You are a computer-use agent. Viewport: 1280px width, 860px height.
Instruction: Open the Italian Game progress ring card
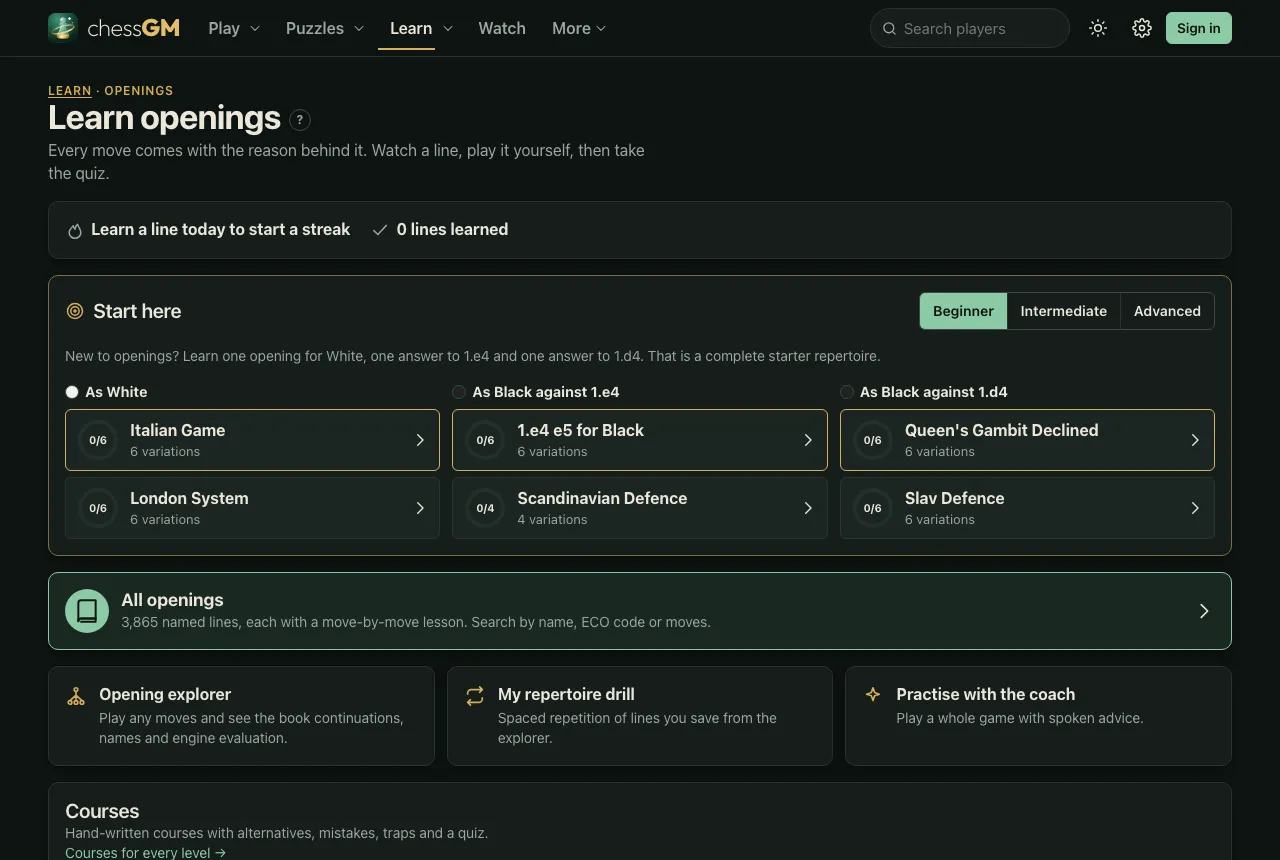coord(252,440)
